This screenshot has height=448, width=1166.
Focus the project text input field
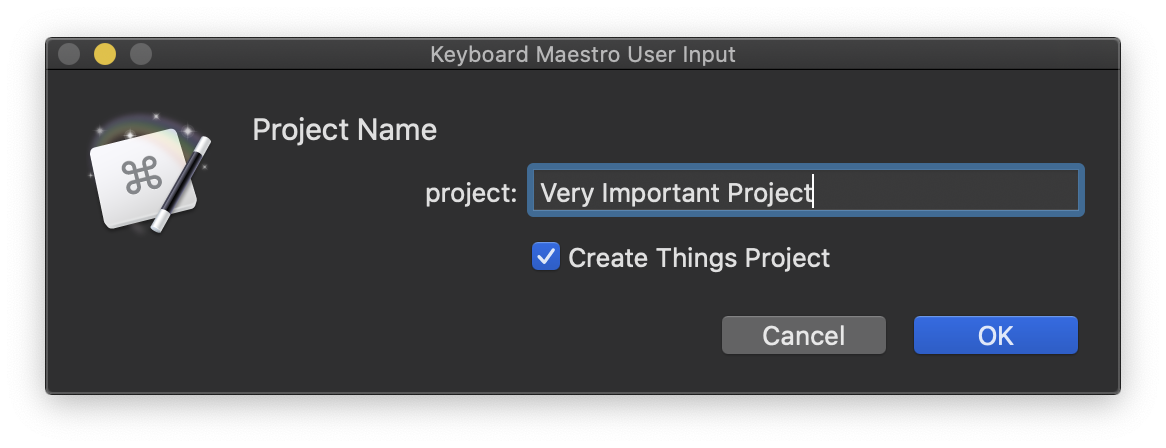[805, 191]
